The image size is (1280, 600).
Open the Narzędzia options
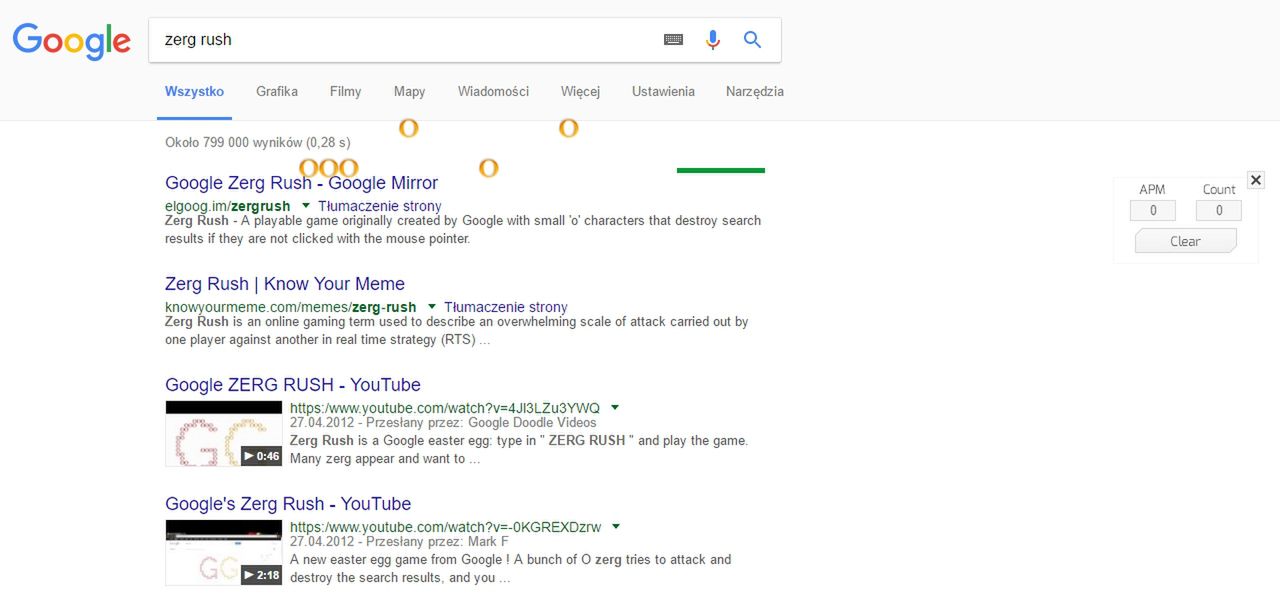coord(755,91)
